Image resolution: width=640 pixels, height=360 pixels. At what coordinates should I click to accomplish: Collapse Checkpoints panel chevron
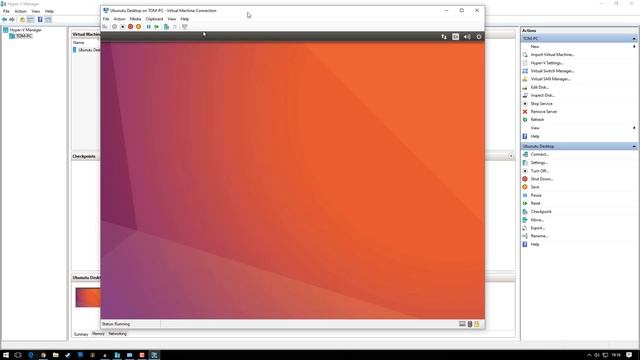511,156
